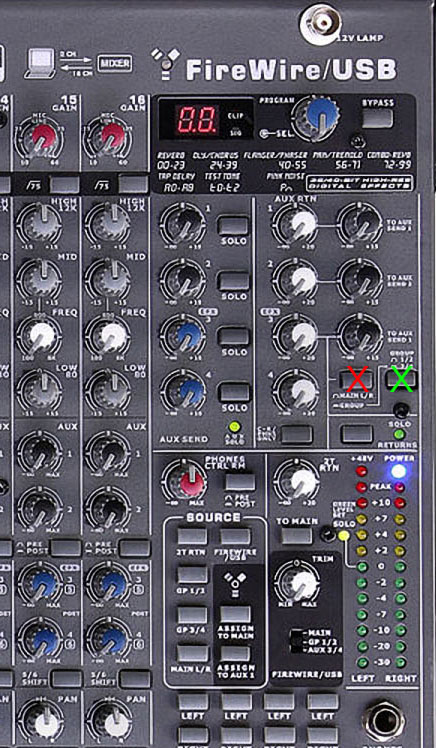This screenshot has width=436, height=748.
Task: Click channel 16 LOW 80 EQ knob
Action: pyautogui.click(x=110, y=391)
